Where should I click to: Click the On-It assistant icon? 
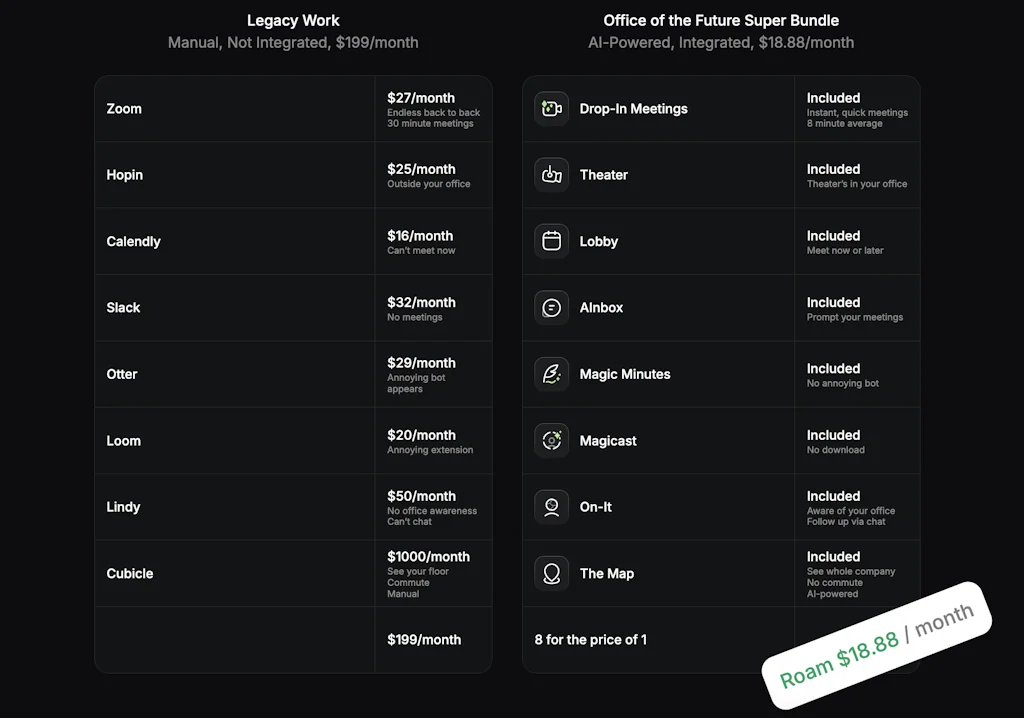(551, 507)
